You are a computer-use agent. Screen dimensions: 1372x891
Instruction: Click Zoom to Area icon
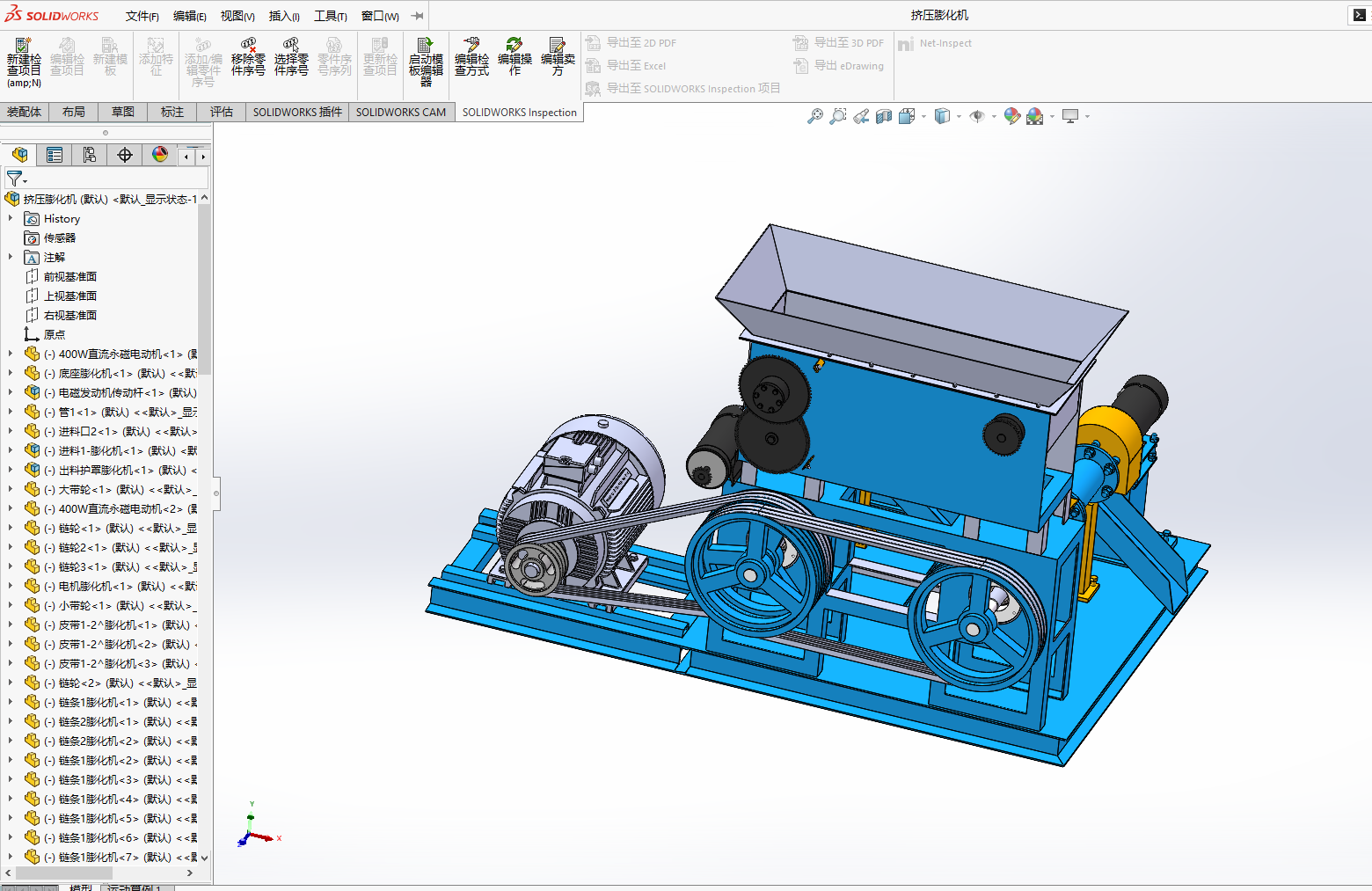point(838,116)
